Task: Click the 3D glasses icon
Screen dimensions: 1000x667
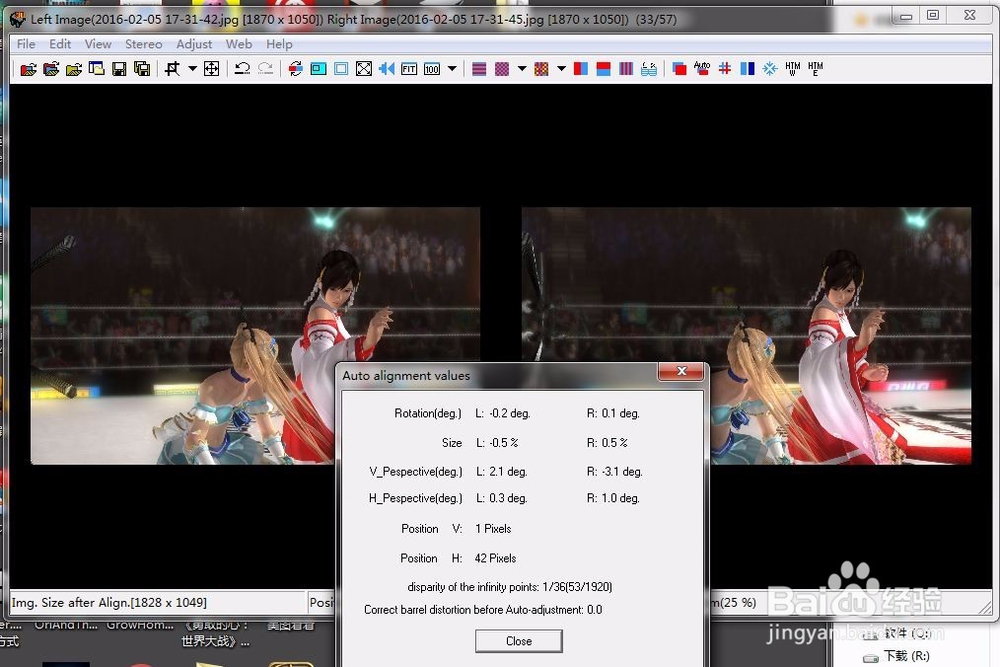Action: (649, 69)
